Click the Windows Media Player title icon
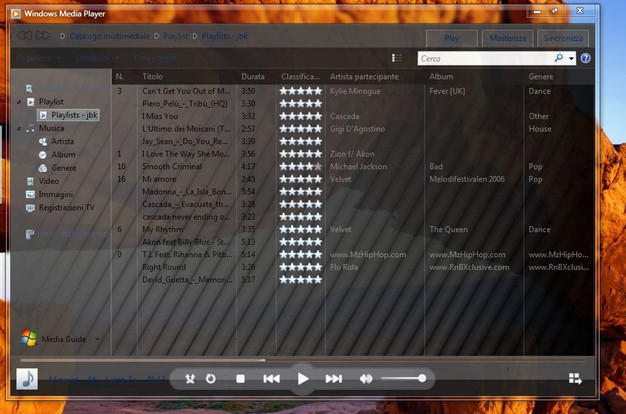Viewport: 626px width, 414px height. (16, 14)
